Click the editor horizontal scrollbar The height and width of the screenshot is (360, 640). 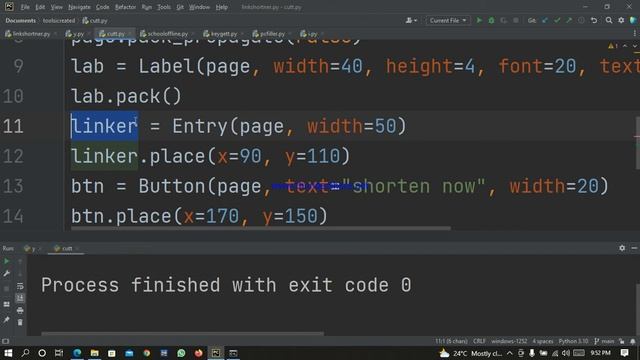click(x=261, y=228)
